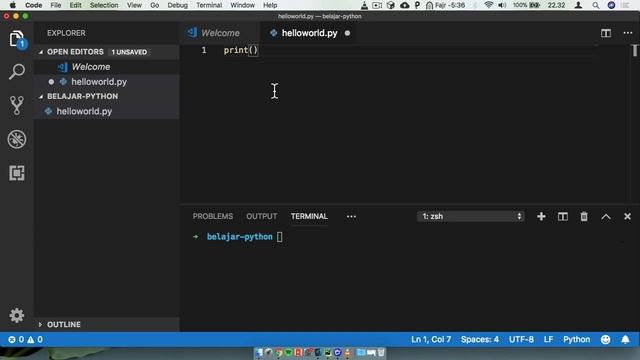This screenshot has width=640, height=360.
Task: Open the feedback smiley in status bar
Action: coord(605,340)
